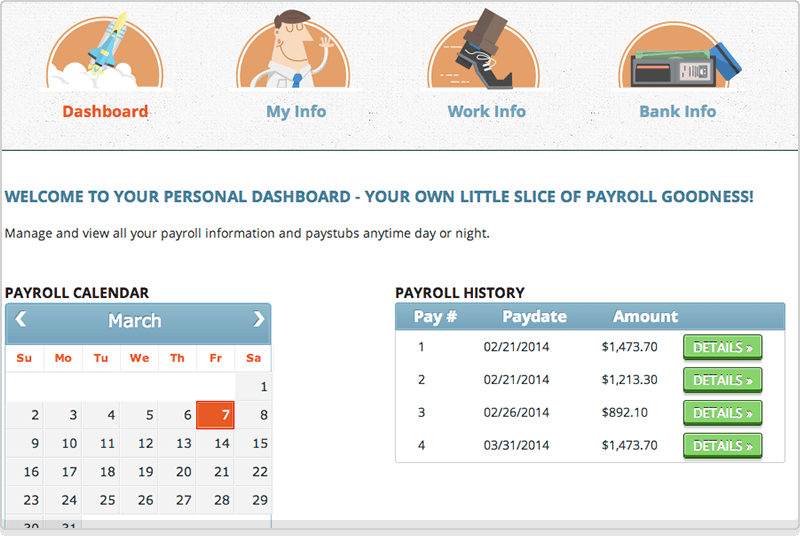Go to previous month in payroll calendar

(x=20, y=319)
